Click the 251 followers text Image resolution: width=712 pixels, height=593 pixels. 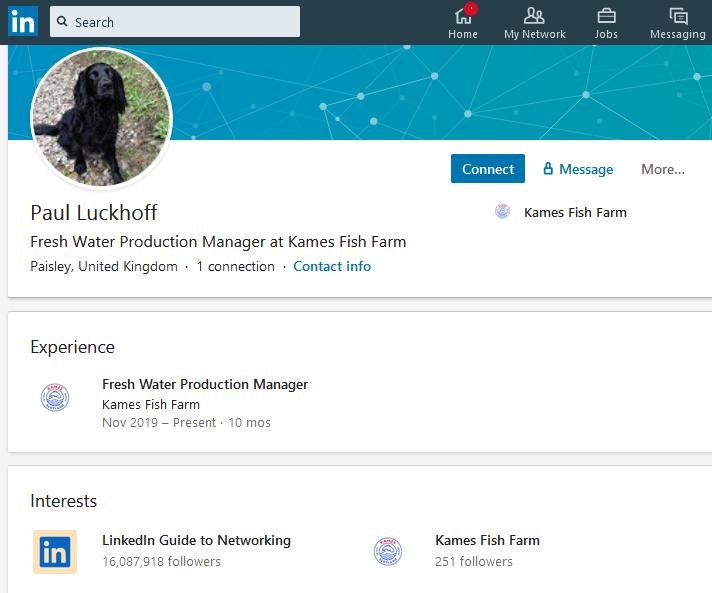tap(474, 562)
